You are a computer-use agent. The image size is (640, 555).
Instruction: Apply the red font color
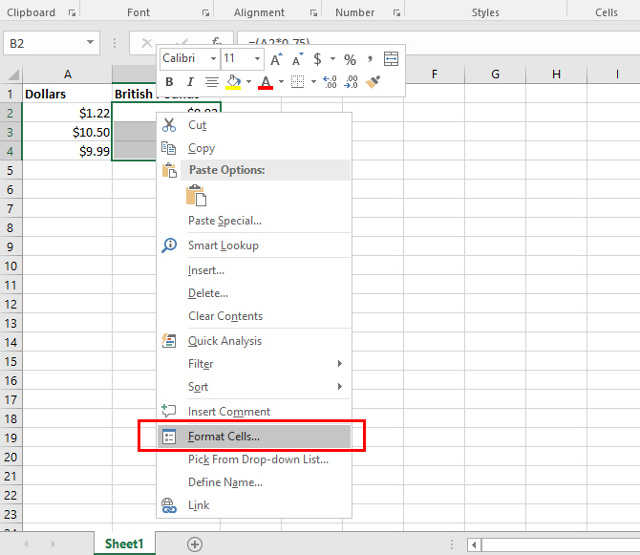tap(266, 82)
